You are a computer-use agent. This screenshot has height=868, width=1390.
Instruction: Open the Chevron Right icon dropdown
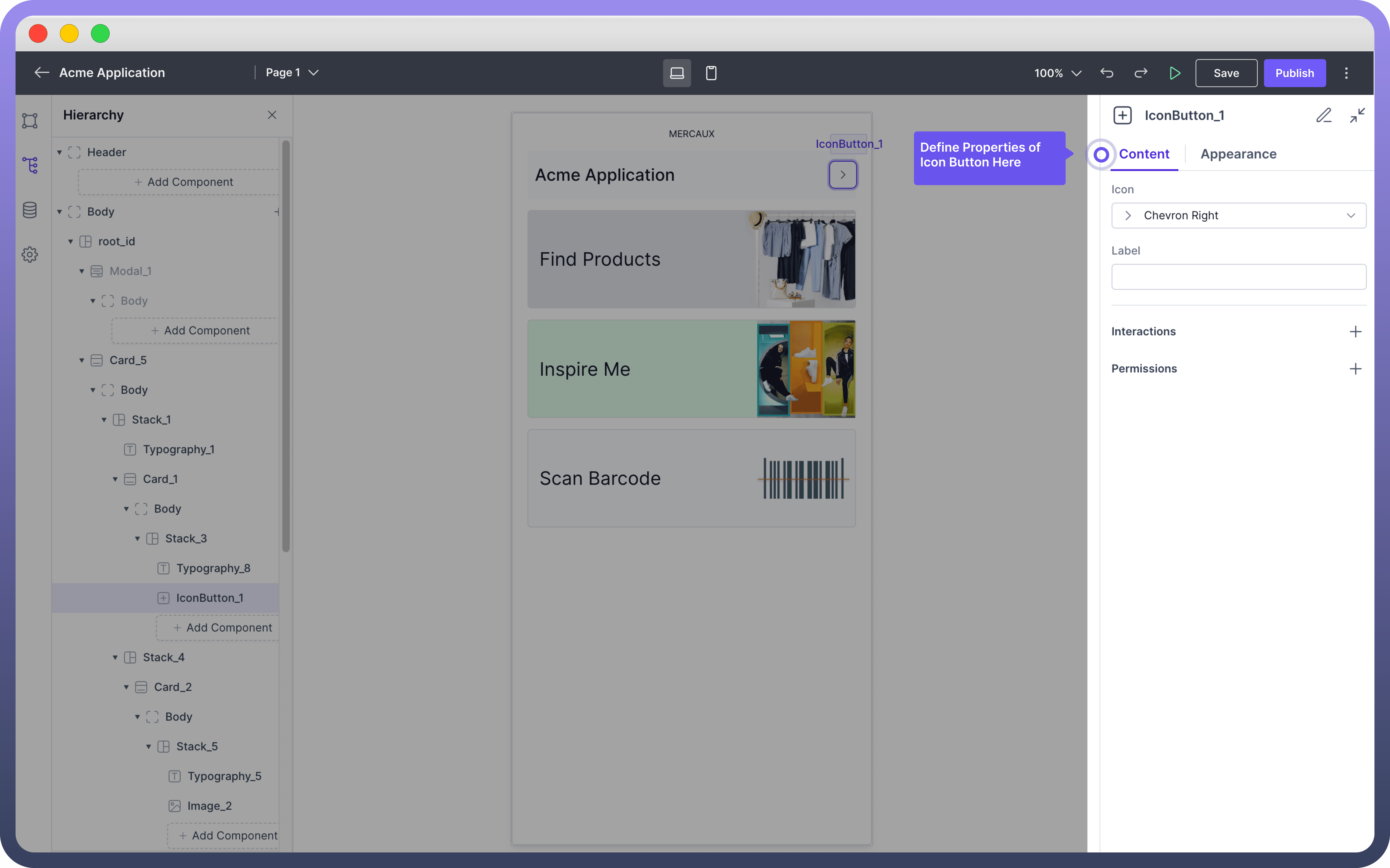point(1239,215)
